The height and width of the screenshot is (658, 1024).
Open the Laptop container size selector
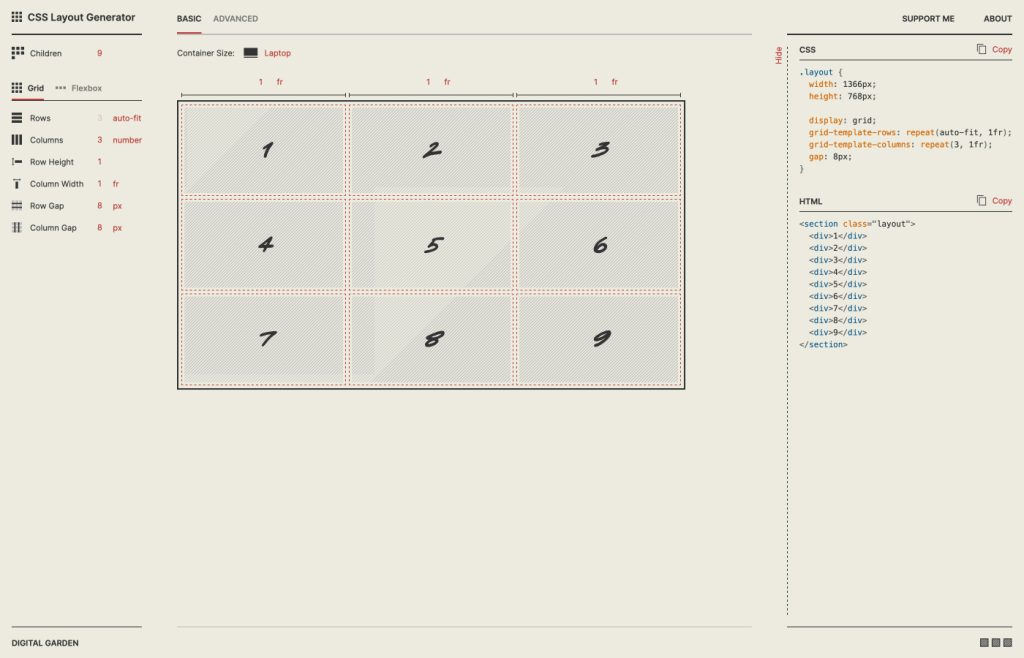click(x=279, y=53)
